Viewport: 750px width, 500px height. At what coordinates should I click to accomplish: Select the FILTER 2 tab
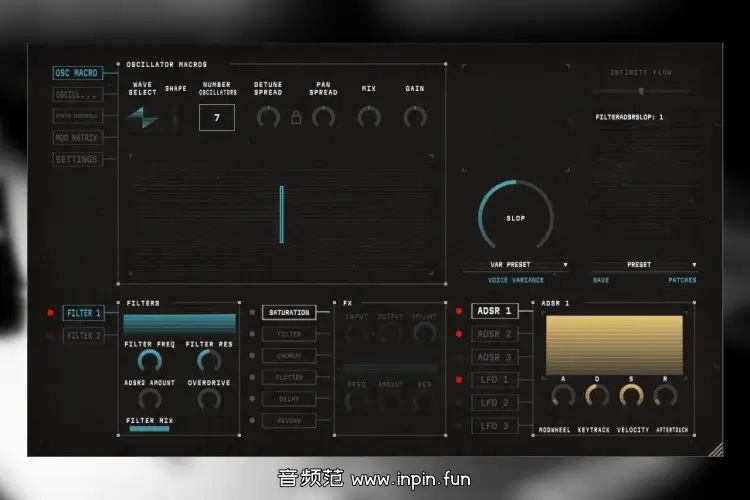(x=84, y=336)
